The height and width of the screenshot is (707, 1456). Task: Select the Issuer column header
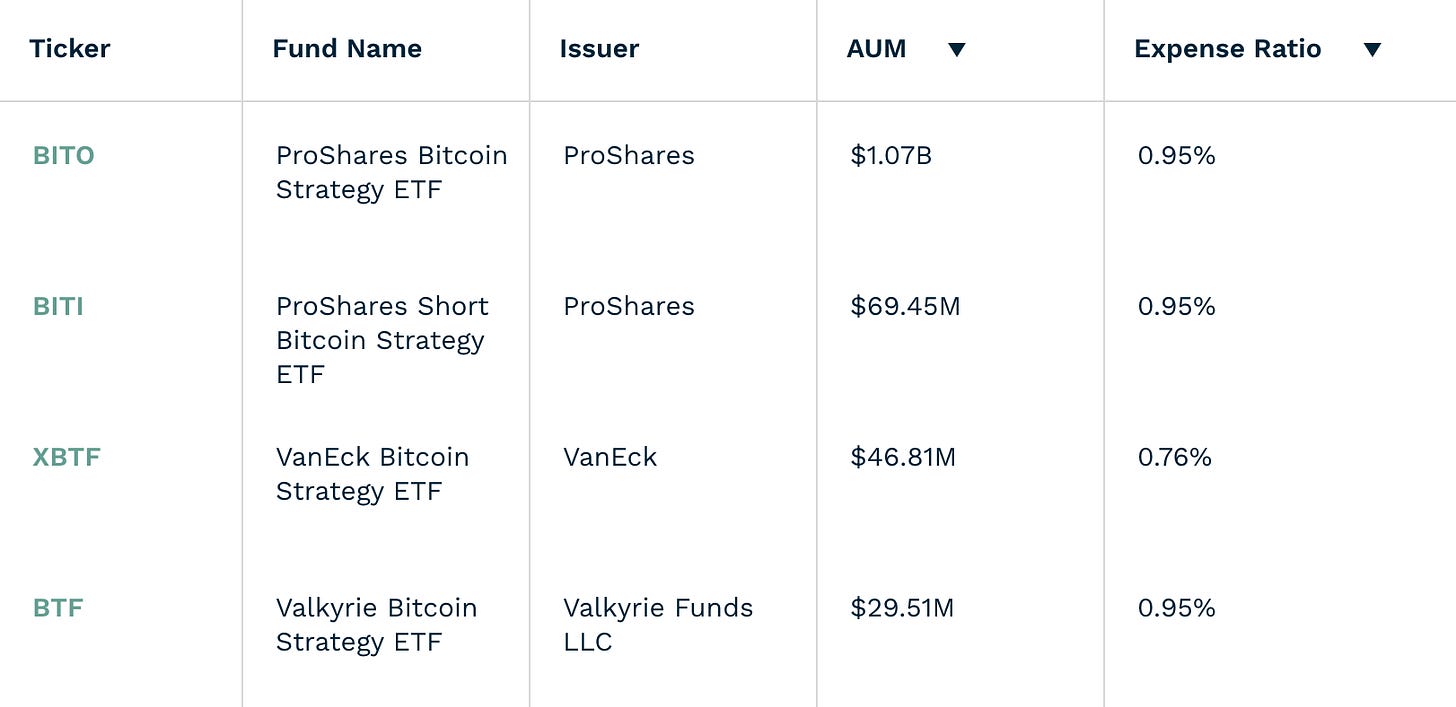coord(599,49)
